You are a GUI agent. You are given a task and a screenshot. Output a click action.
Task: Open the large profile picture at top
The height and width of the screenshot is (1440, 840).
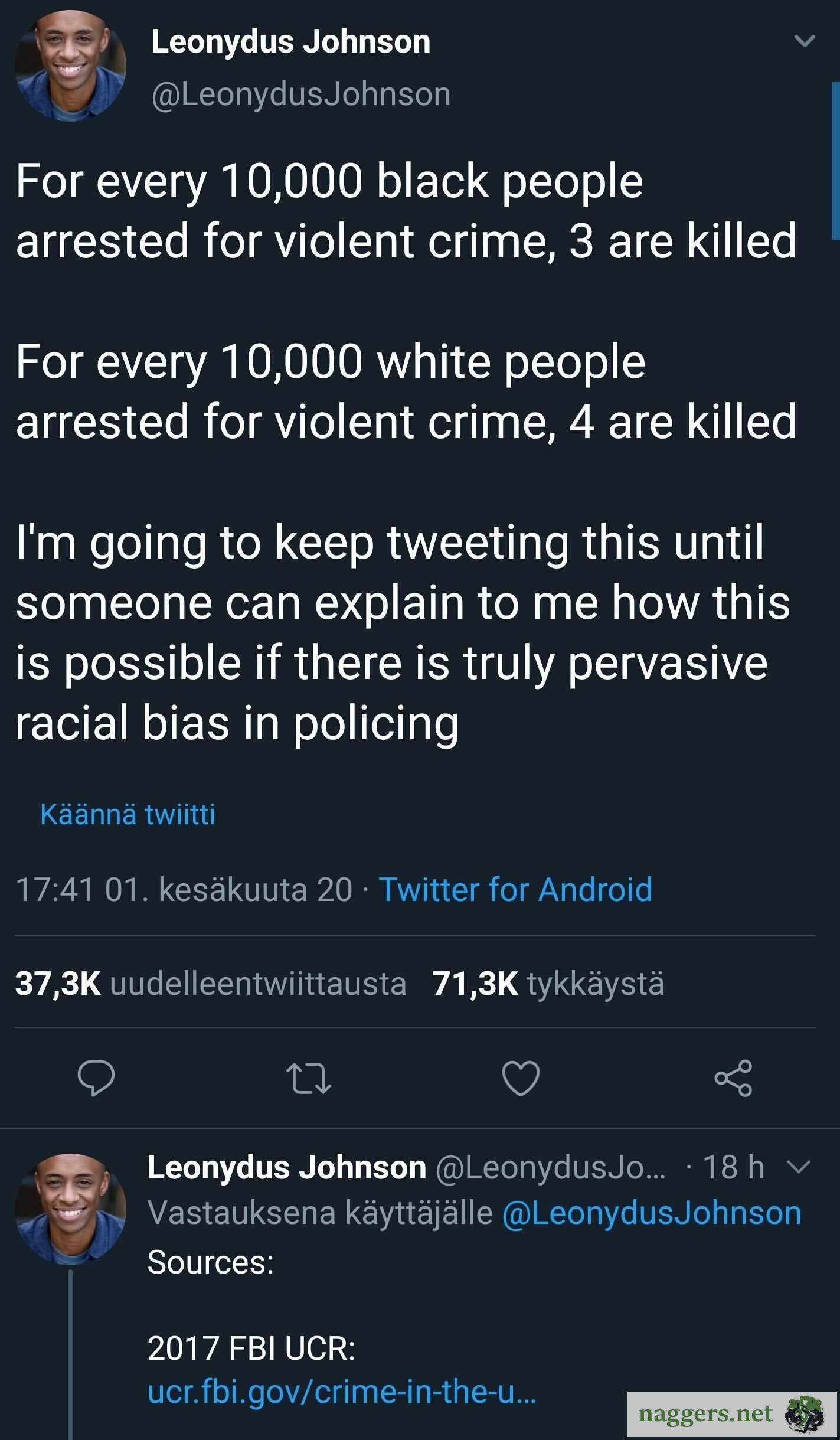tap(70, 65)
